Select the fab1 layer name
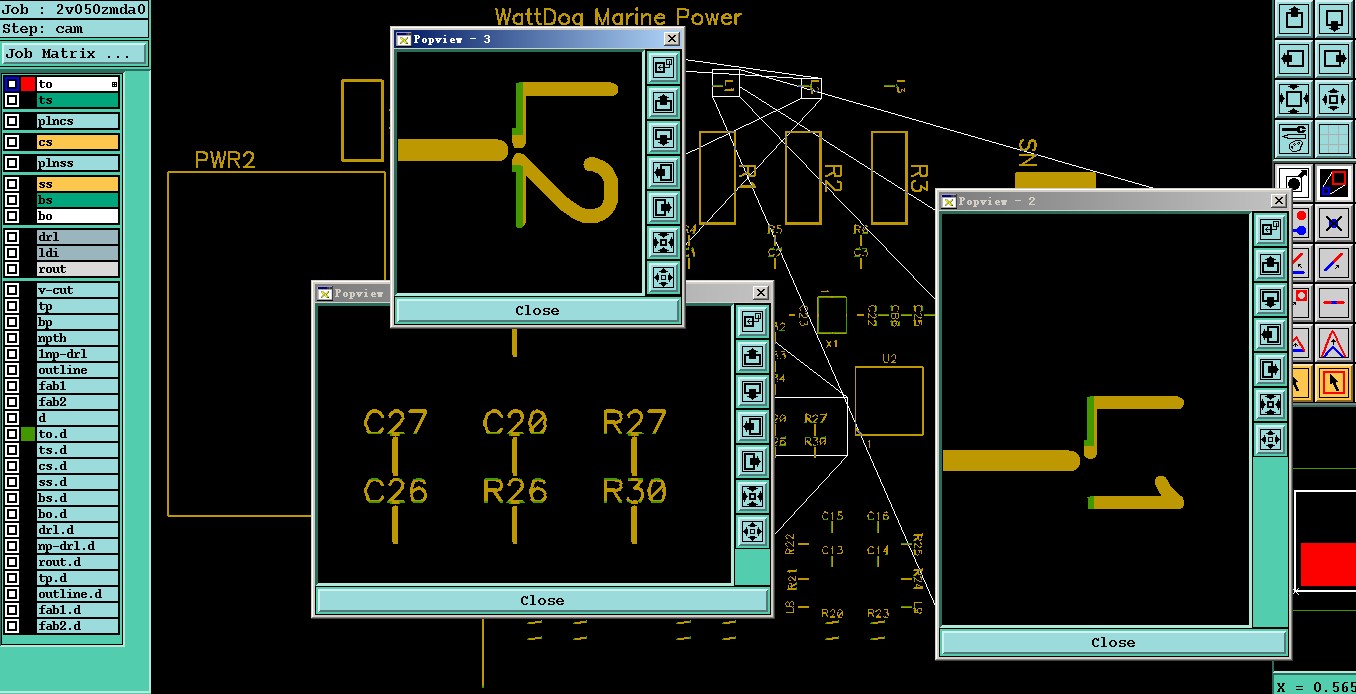Screen dimensions: 1356x694 tap(78, 386)
